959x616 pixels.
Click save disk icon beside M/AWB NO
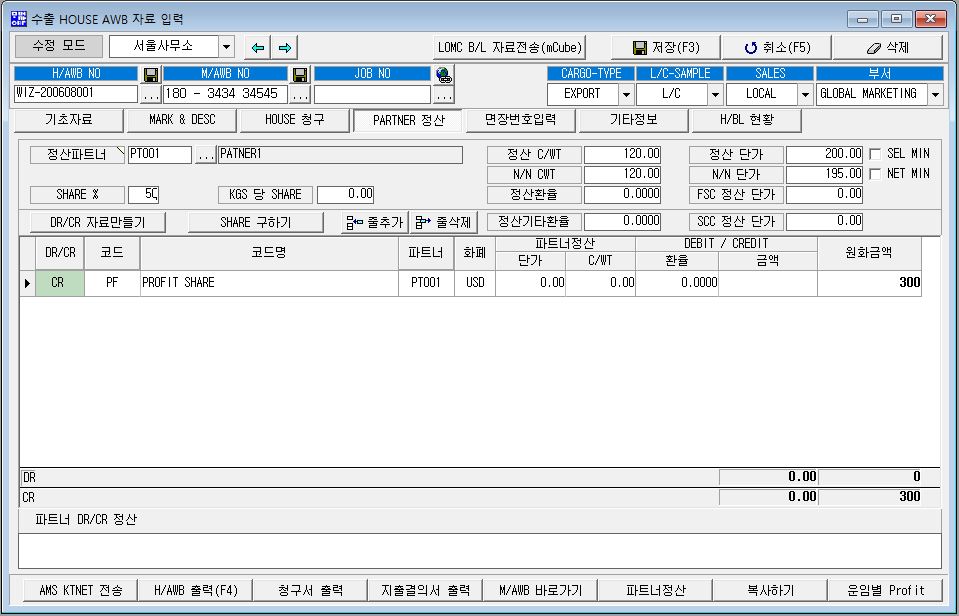pyautogui.click(x=300, y=75)
